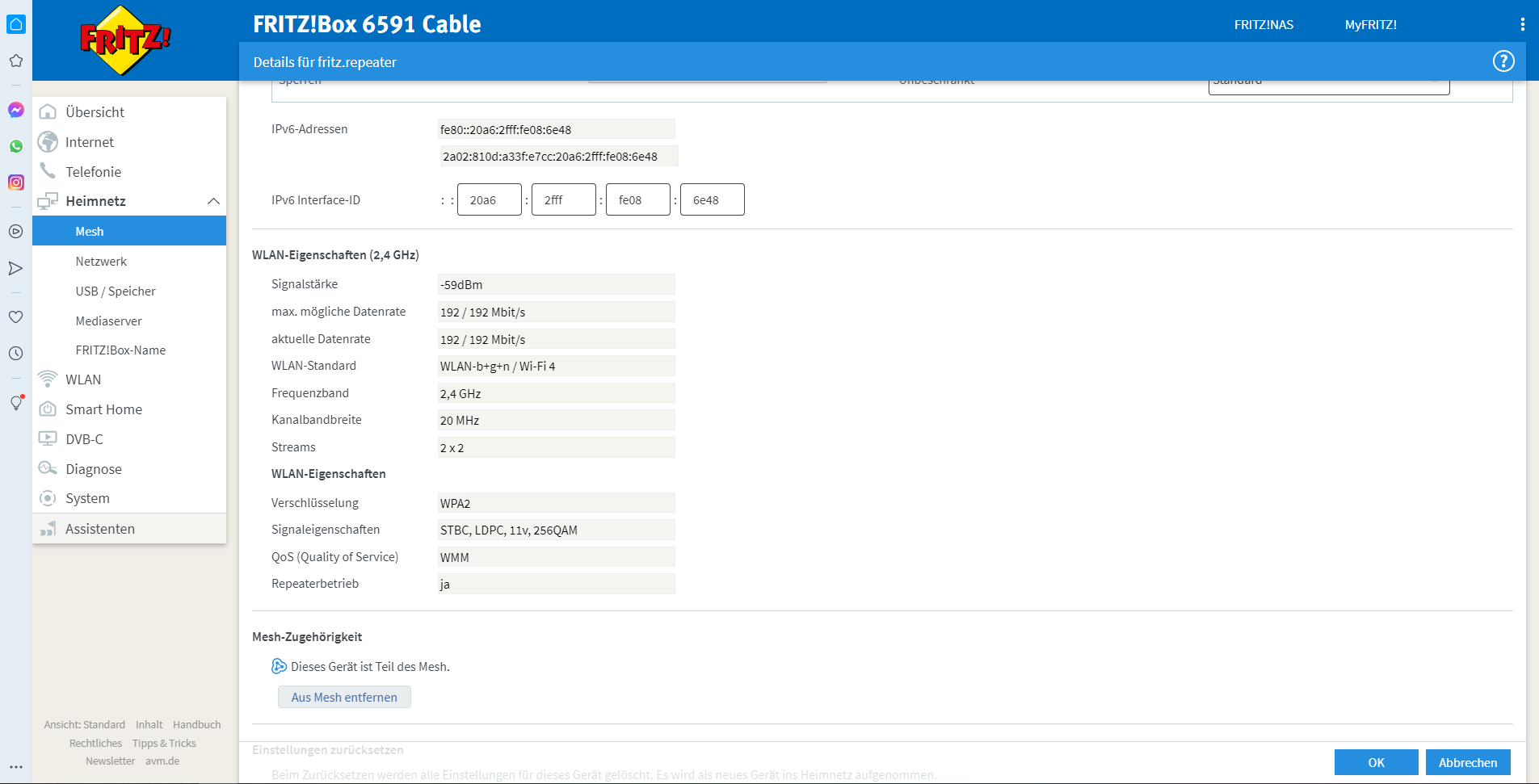Click the Opera sidebar home icon
1539x784 pixels.
(16, 24)
